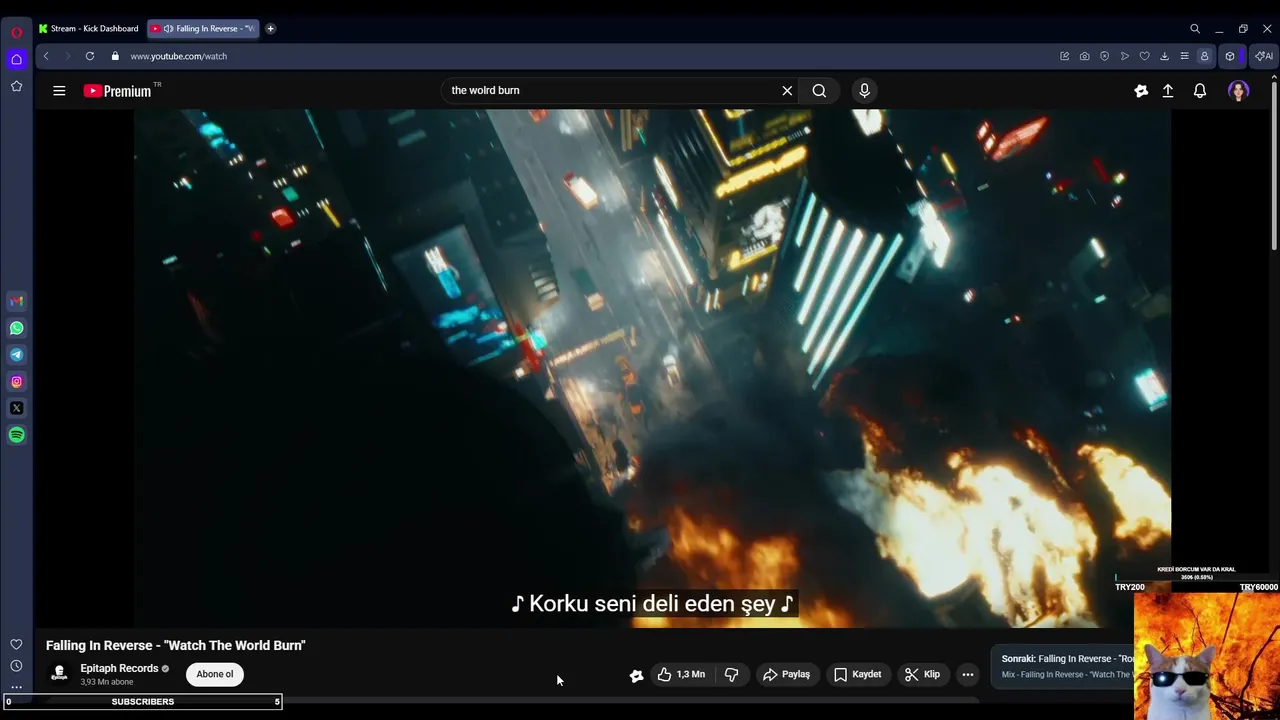Mute the tab via speaker icon

[168, 29]
